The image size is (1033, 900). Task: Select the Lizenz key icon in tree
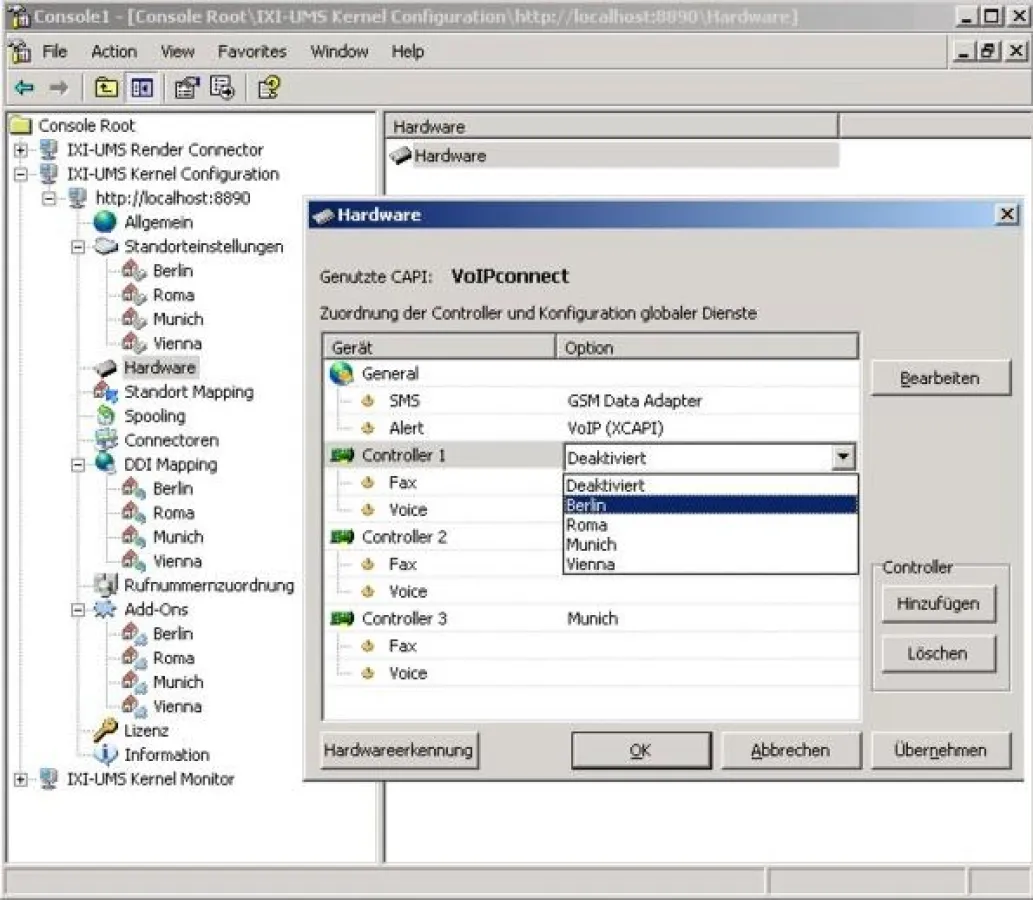point(105,731)
